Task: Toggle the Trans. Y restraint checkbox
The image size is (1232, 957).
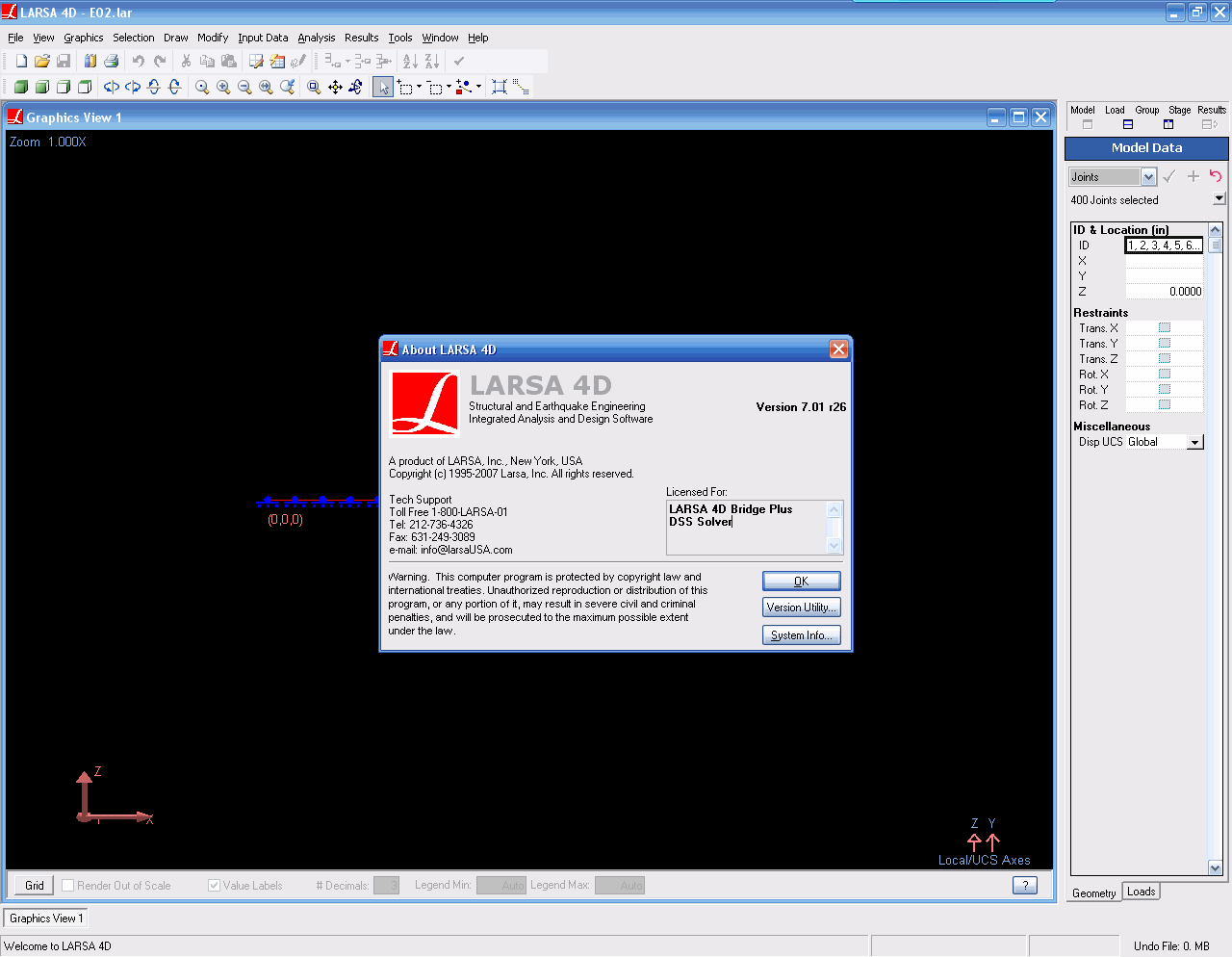Action: (x=1165, y=343)
